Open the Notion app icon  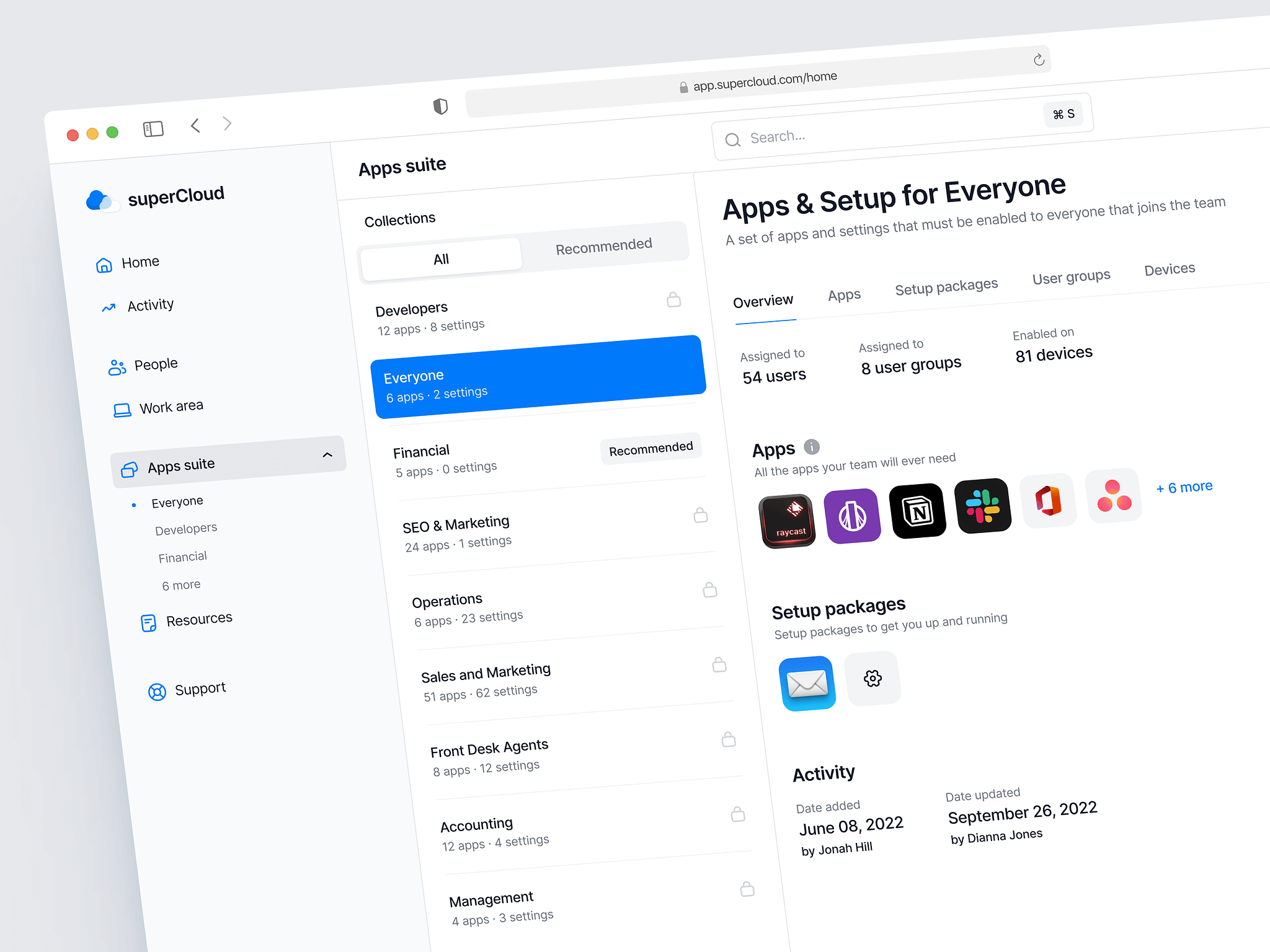click(x=918, y=511)
